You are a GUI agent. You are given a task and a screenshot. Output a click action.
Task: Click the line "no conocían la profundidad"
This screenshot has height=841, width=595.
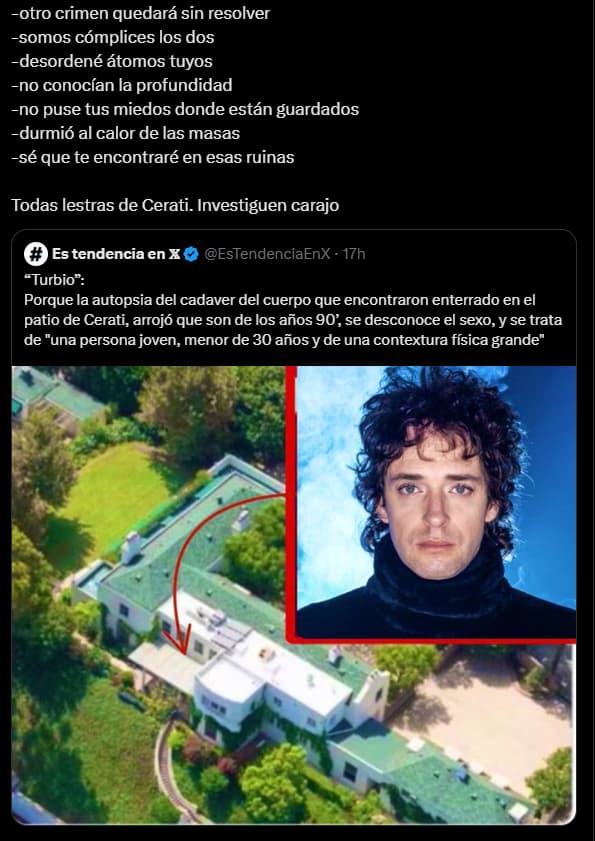(122, 85)
